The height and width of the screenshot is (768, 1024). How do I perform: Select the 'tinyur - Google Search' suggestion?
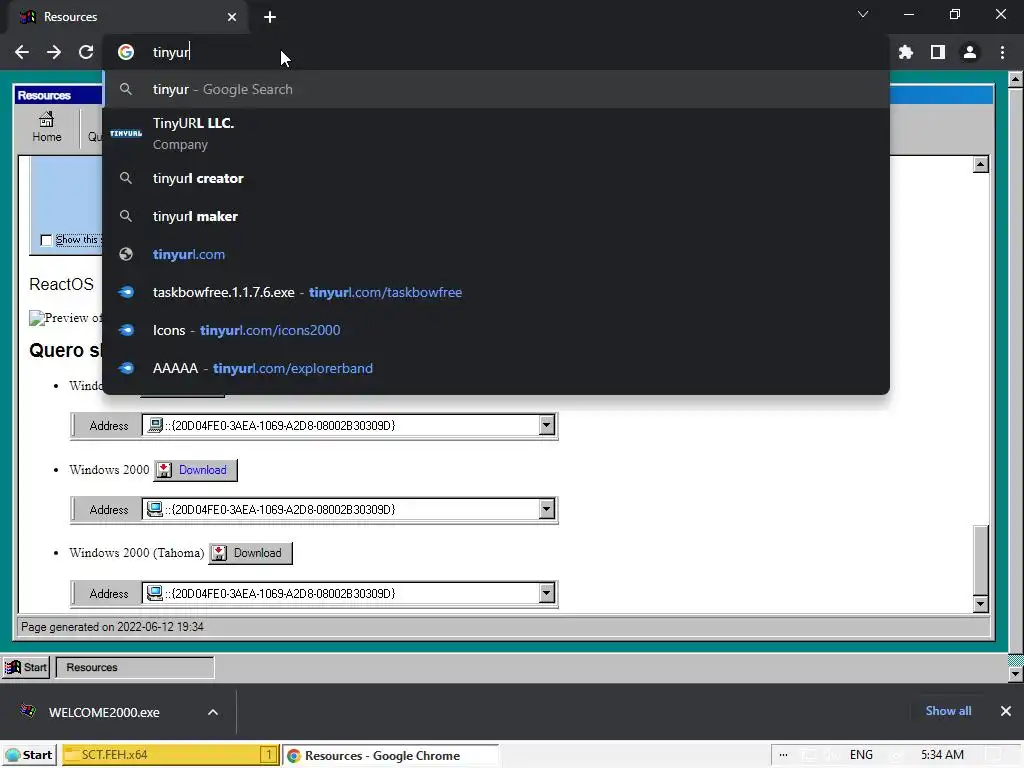(x=496, y=89)
